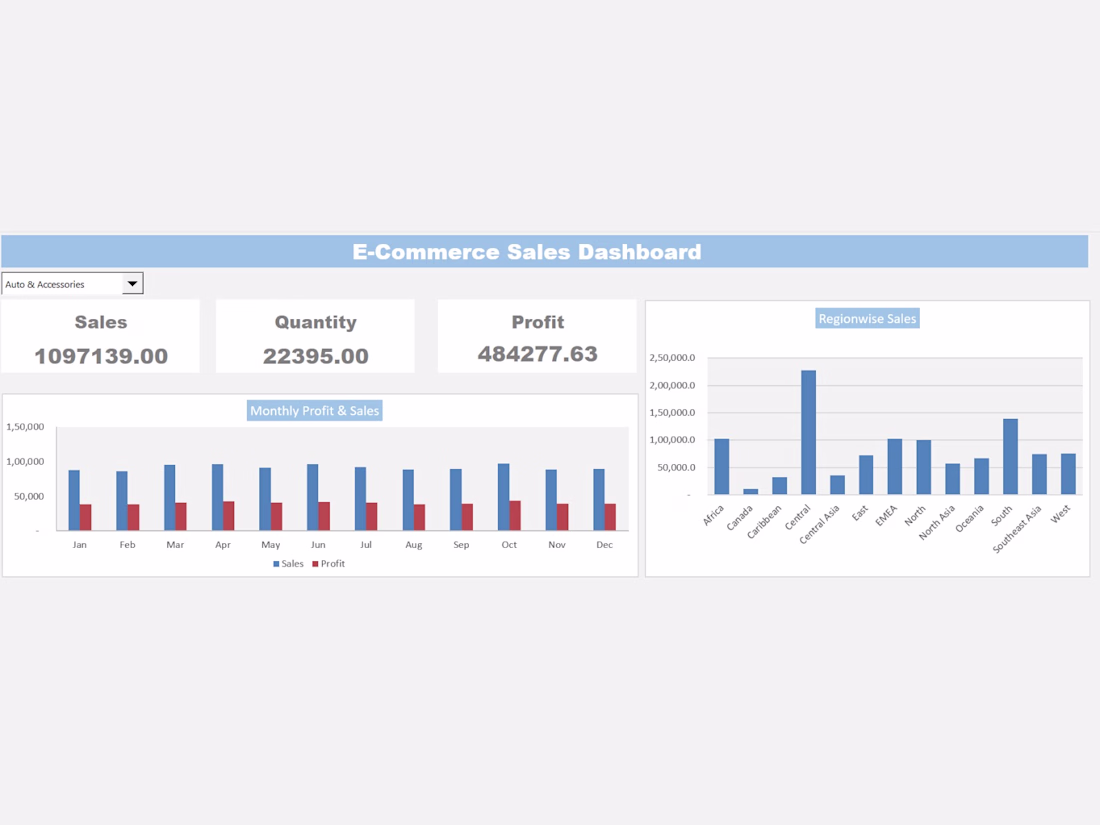Click the Quantity card label
Image resolution: width=1100 pixels, height=825 pixels.
coord(316,322)
